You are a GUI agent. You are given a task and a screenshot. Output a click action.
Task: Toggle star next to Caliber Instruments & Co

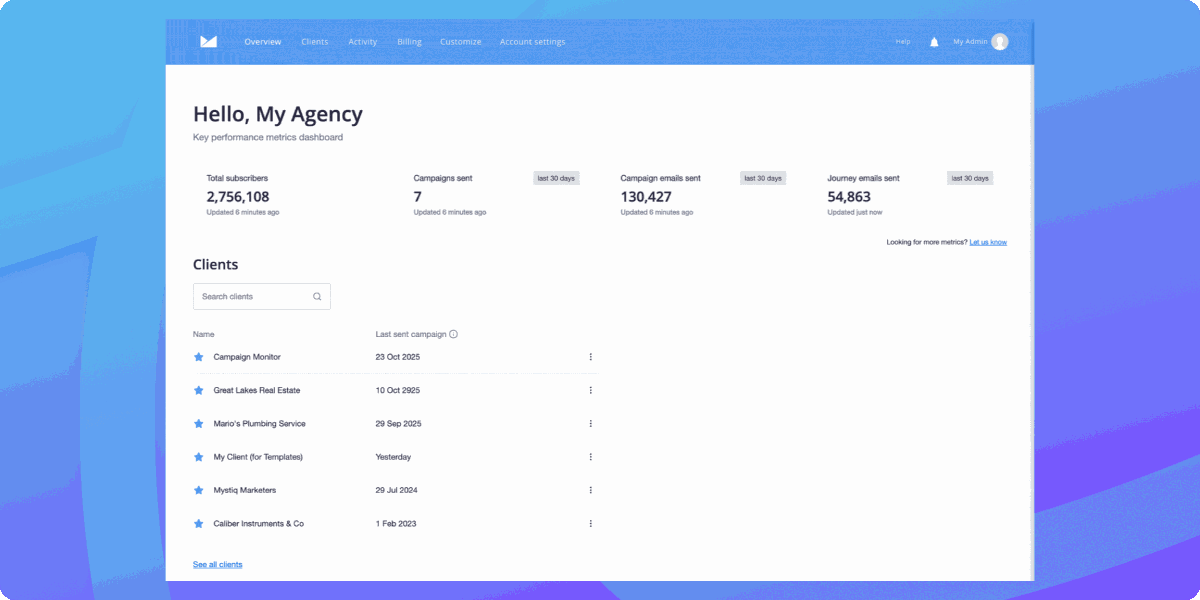[198, 524]
